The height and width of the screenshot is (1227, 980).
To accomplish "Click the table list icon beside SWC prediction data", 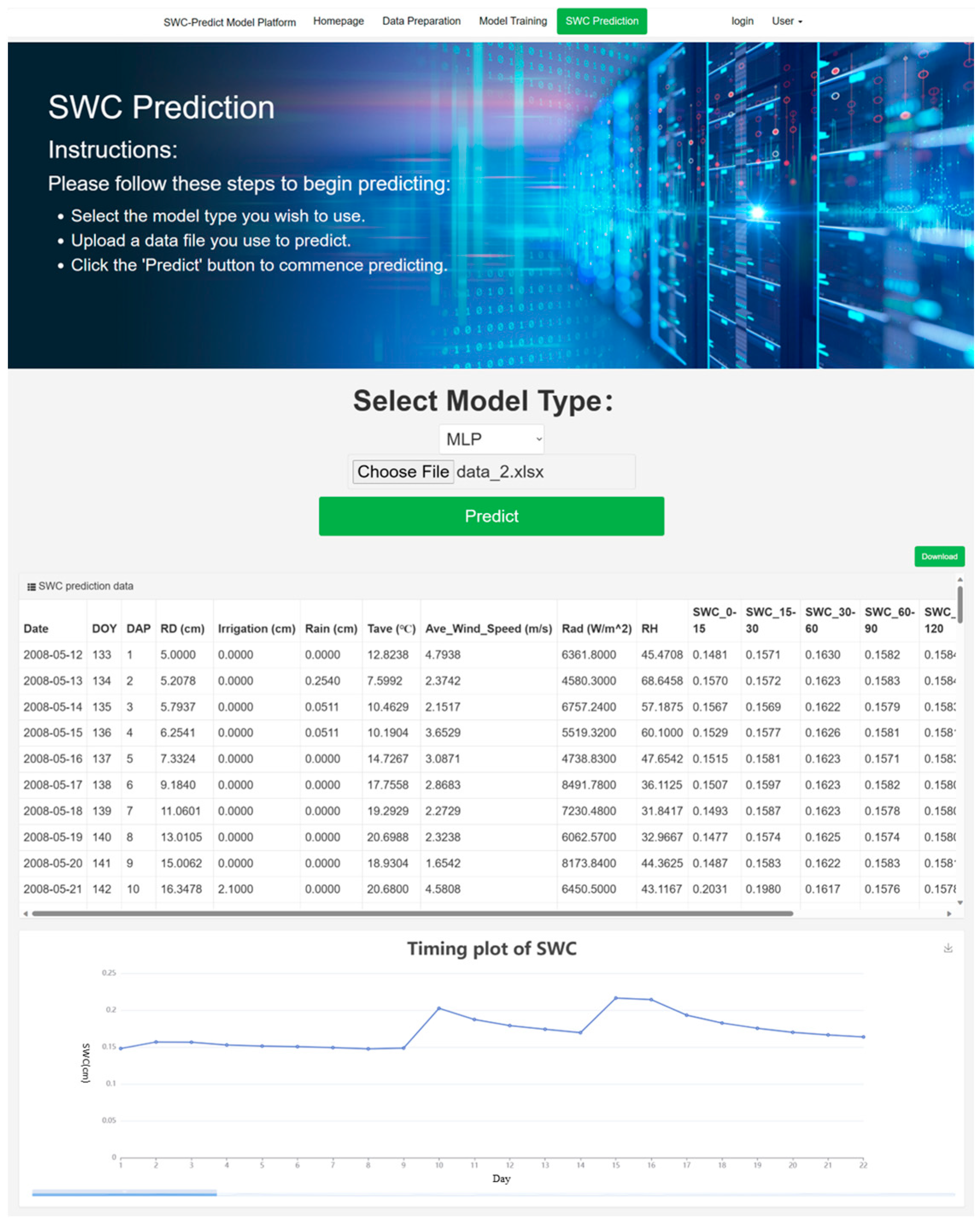I will tap(32, 587).
